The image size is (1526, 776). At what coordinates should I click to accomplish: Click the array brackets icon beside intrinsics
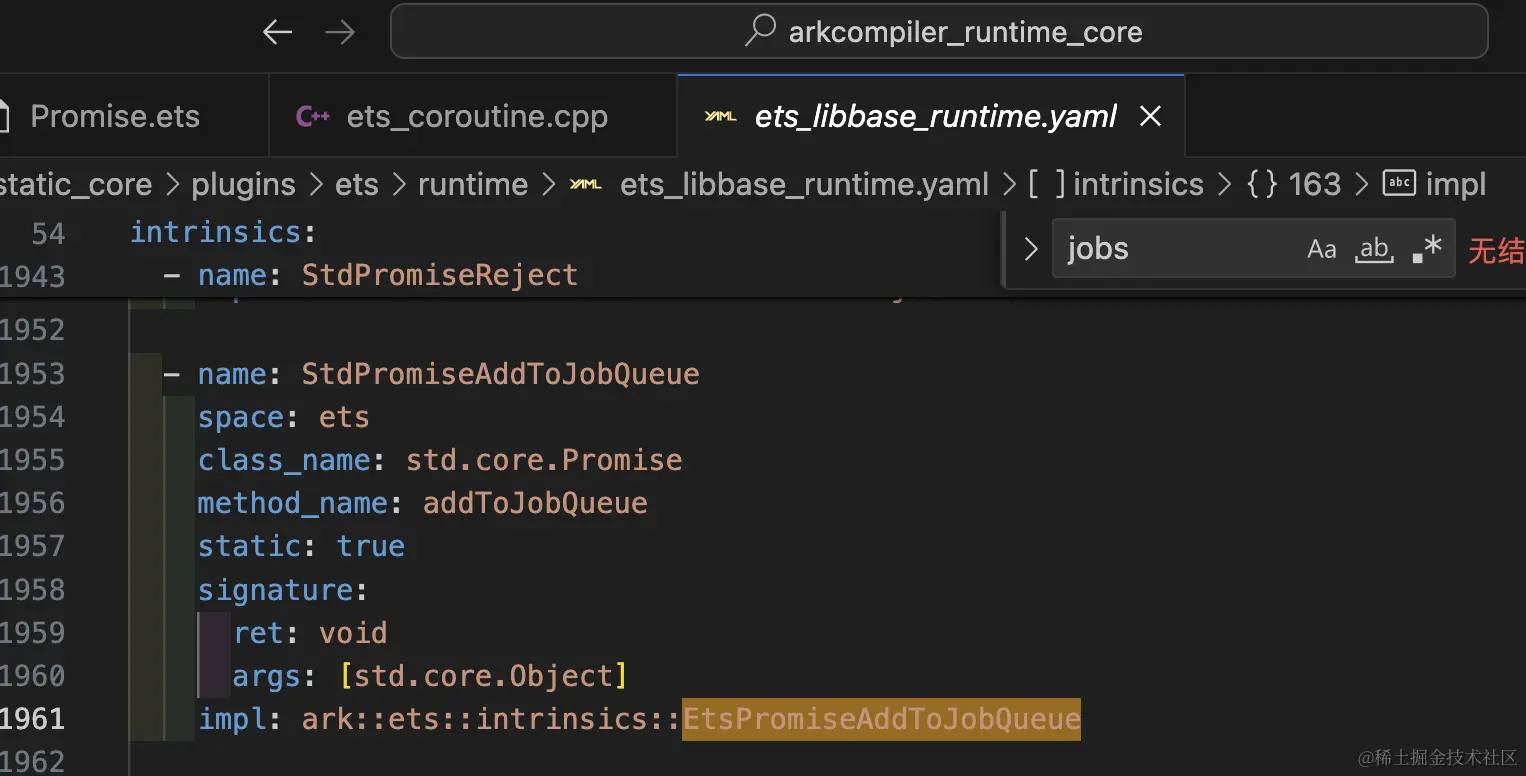(x=1046, y=184)
